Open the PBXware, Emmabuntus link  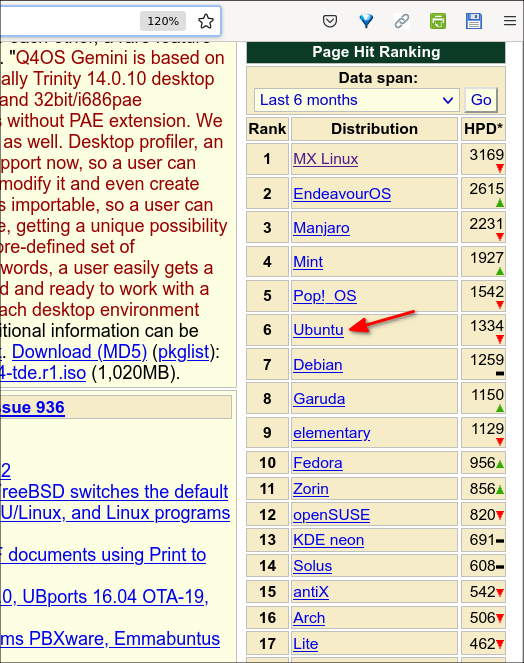110,638
